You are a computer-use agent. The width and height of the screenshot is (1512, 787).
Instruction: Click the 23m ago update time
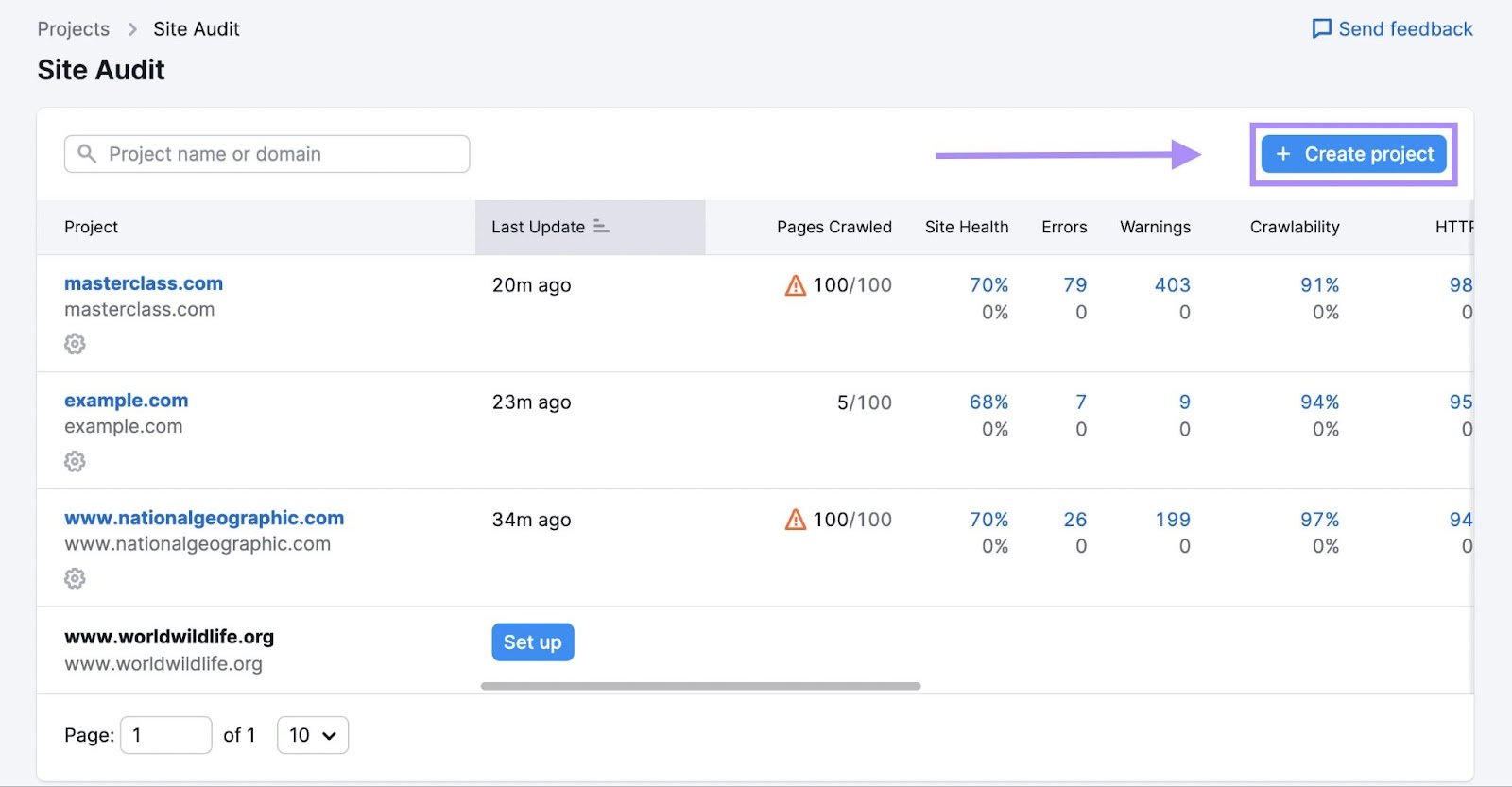[x=531, y=402]
